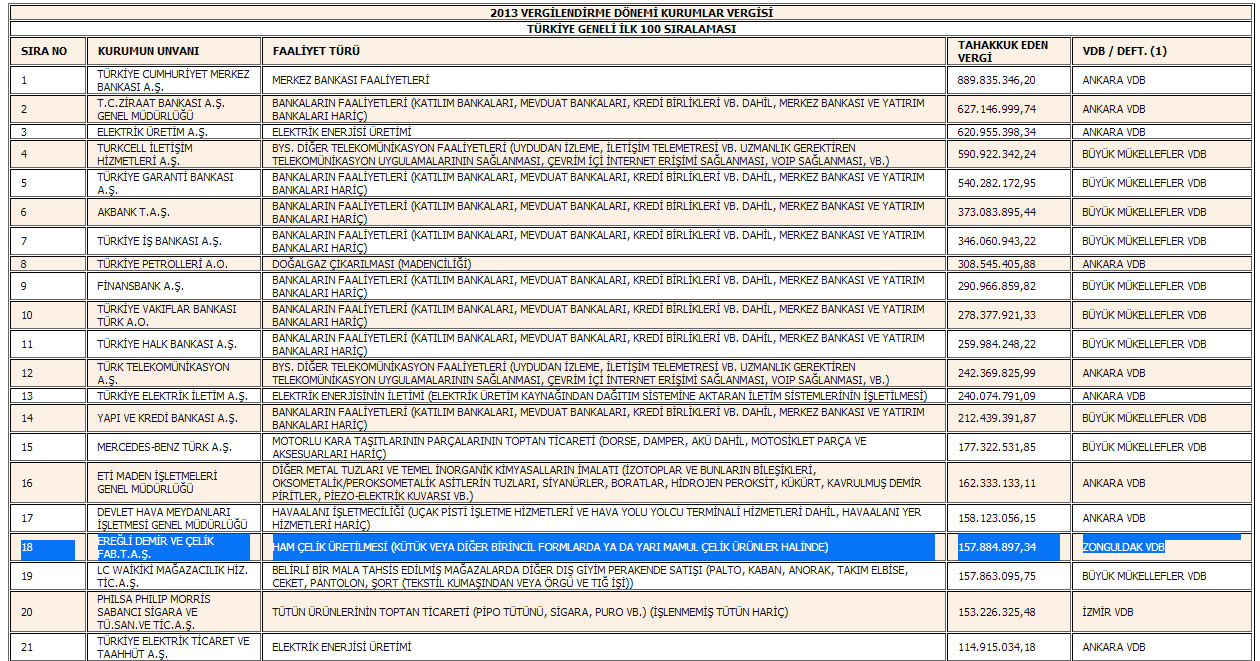Click DOĞALGAZ ÇIKARILMASI (MADENCİLİĞİ) activity cell
The width and height of the screenshot is (1260, 661).
click(x=604, y=264)
